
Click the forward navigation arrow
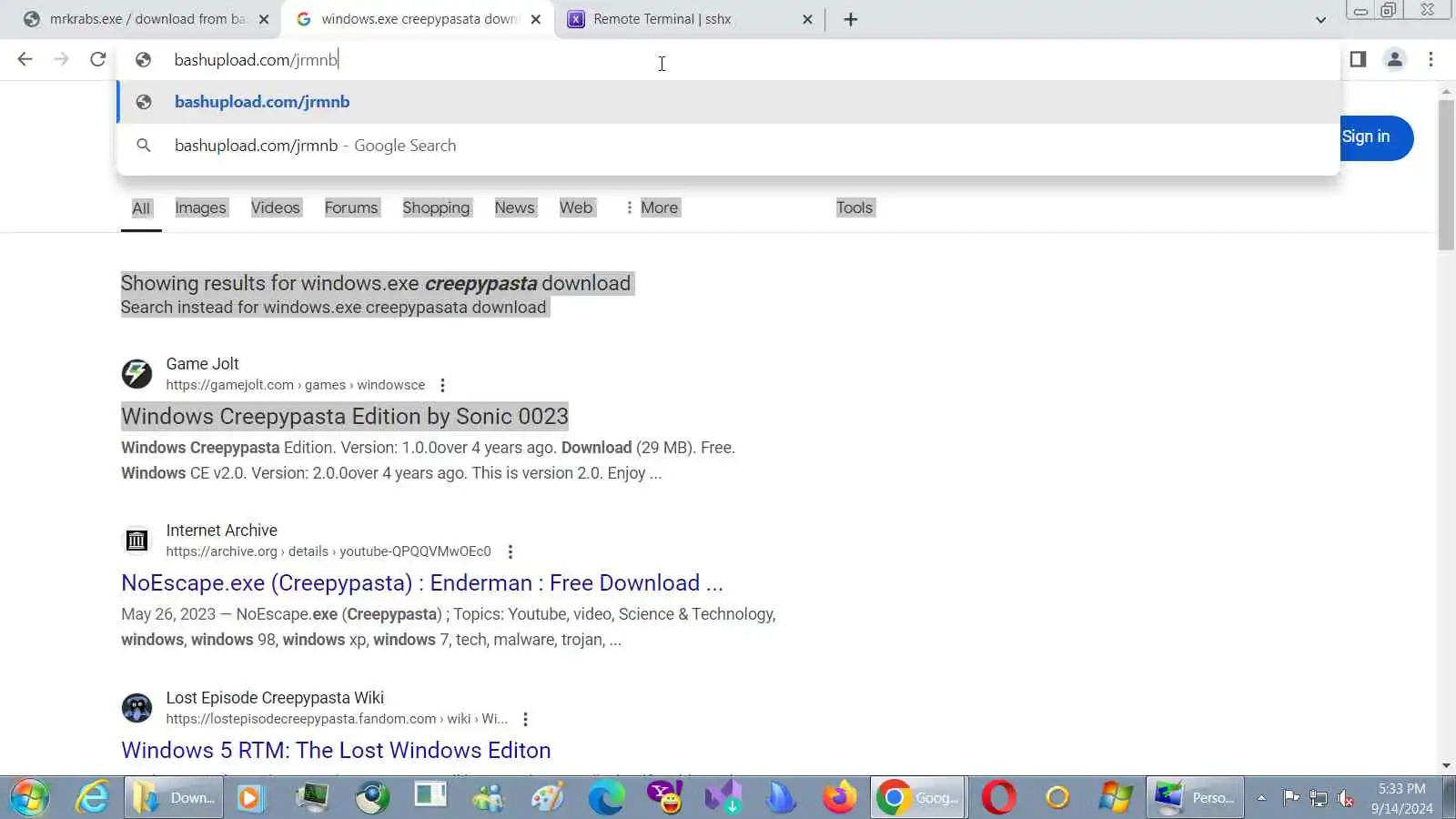tap(61, 59)
